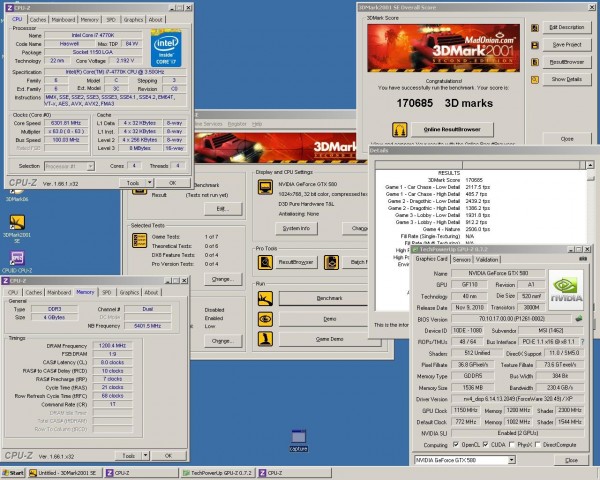
Task: Click the GPU-Z screenshot camera icon
Action: (x=583, y=259)
